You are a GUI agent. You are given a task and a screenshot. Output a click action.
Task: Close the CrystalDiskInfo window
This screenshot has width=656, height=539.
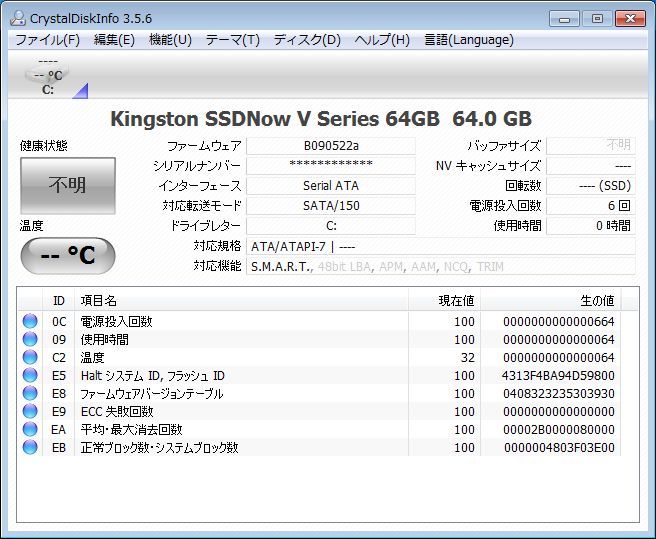[630, 19]
